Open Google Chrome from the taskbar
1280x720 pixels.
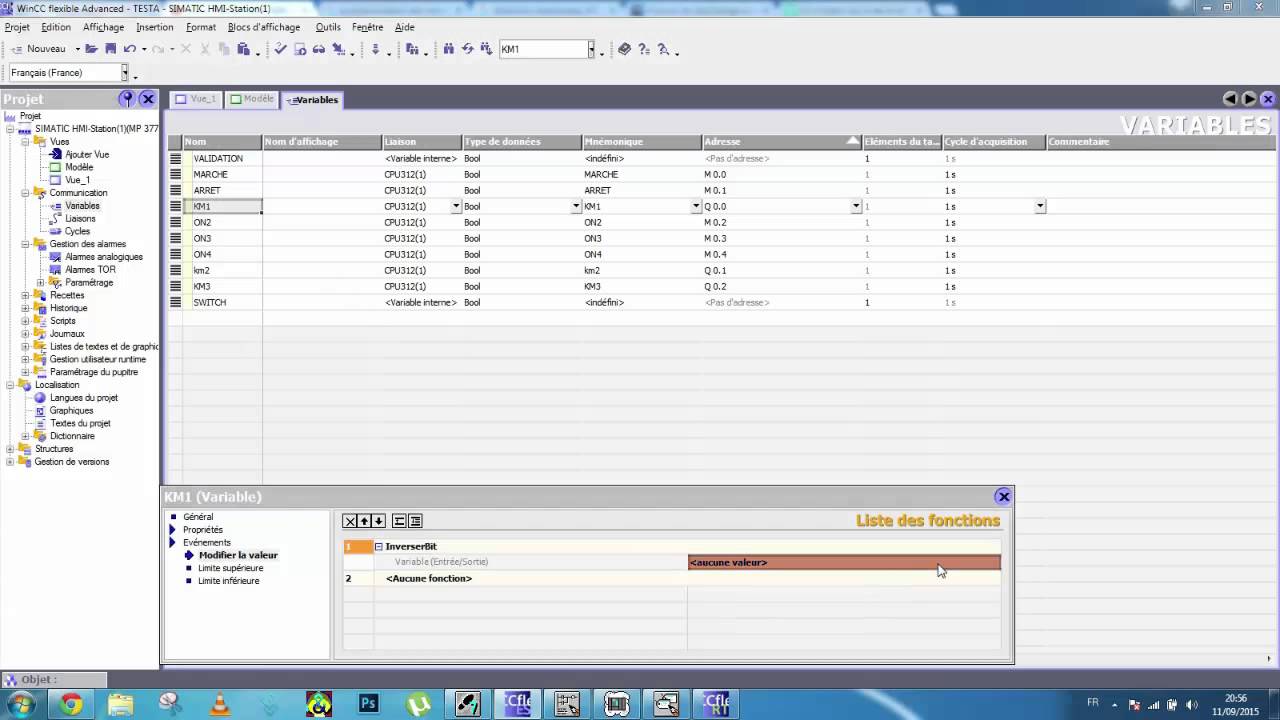click(70, 704)
